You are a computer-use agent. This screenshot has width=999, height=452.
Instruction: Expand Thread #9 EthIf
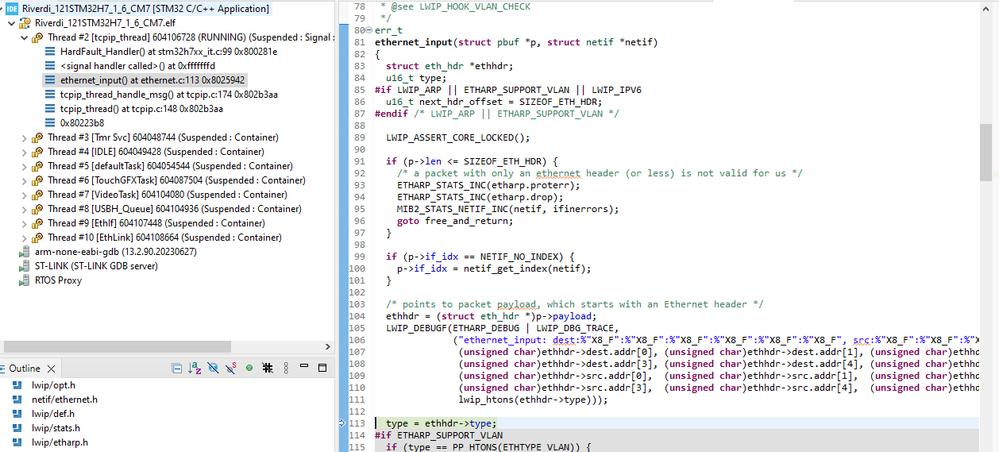pyautogui.click(x=24, y=223)
